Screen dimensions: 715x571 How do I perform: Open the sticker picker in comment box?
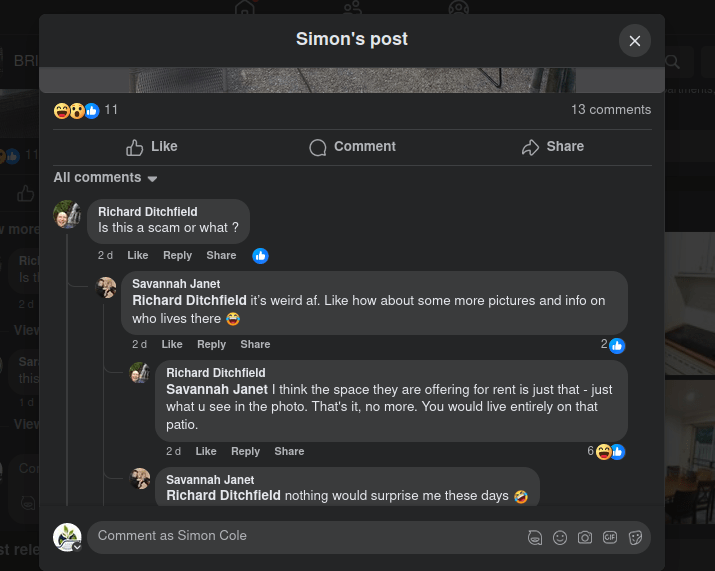coord(635,538)
